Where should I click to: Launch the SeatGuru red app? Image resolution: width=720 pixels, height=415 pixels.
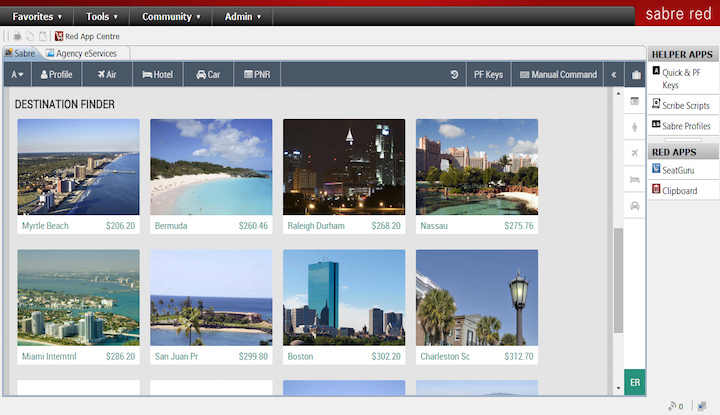[x=683, y=170]
